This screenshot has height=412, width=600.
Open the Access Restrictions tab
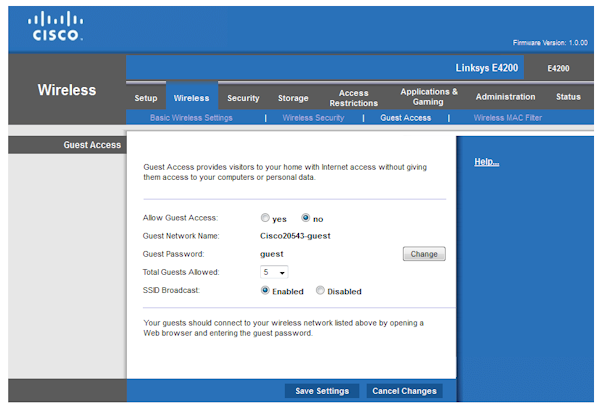tap(354, 97)
